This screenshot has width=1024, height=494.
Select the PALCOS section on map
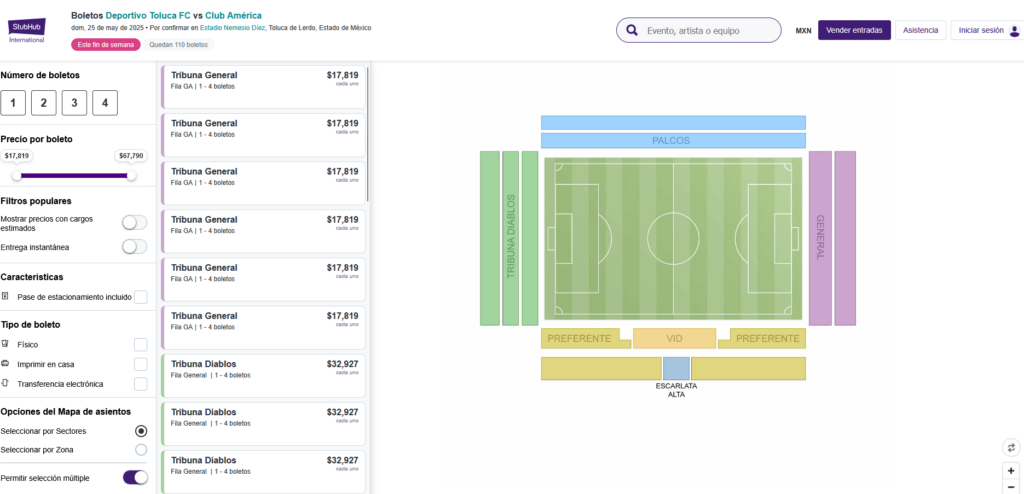point(673,140)
